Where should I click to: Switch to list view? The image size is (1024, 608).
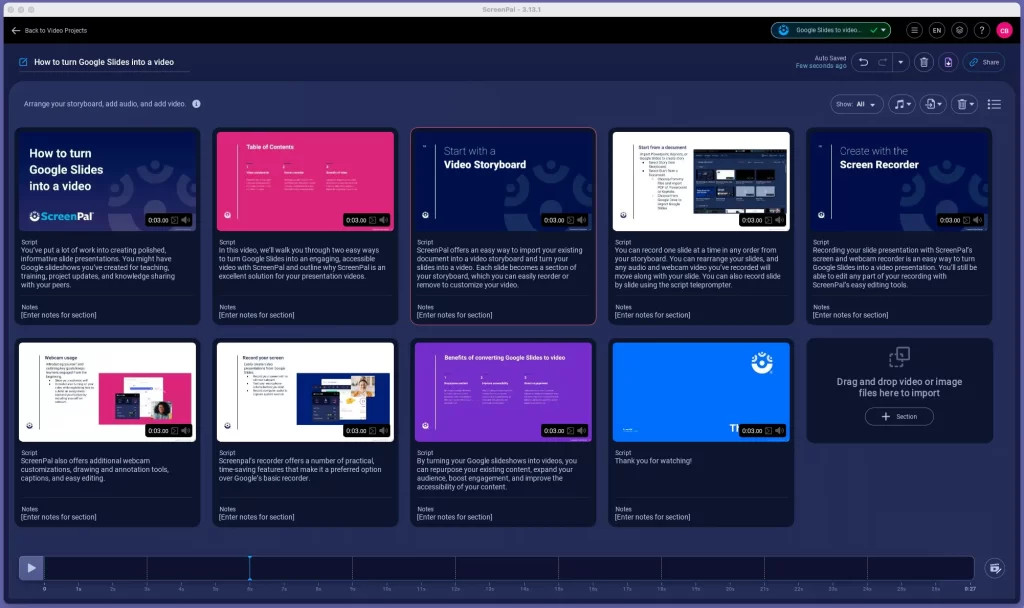point(994,104)
